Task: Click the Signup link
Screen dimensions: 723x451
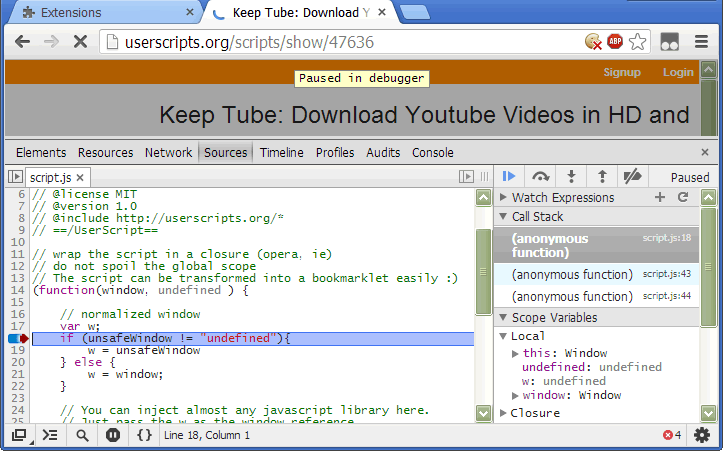Action: coord(622,72)
